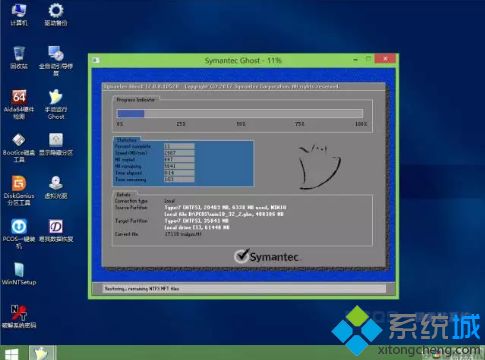This screenshot has width=485, height=360.
Task: Click the Ghost restore progress bar
Action: pos(240,114)
